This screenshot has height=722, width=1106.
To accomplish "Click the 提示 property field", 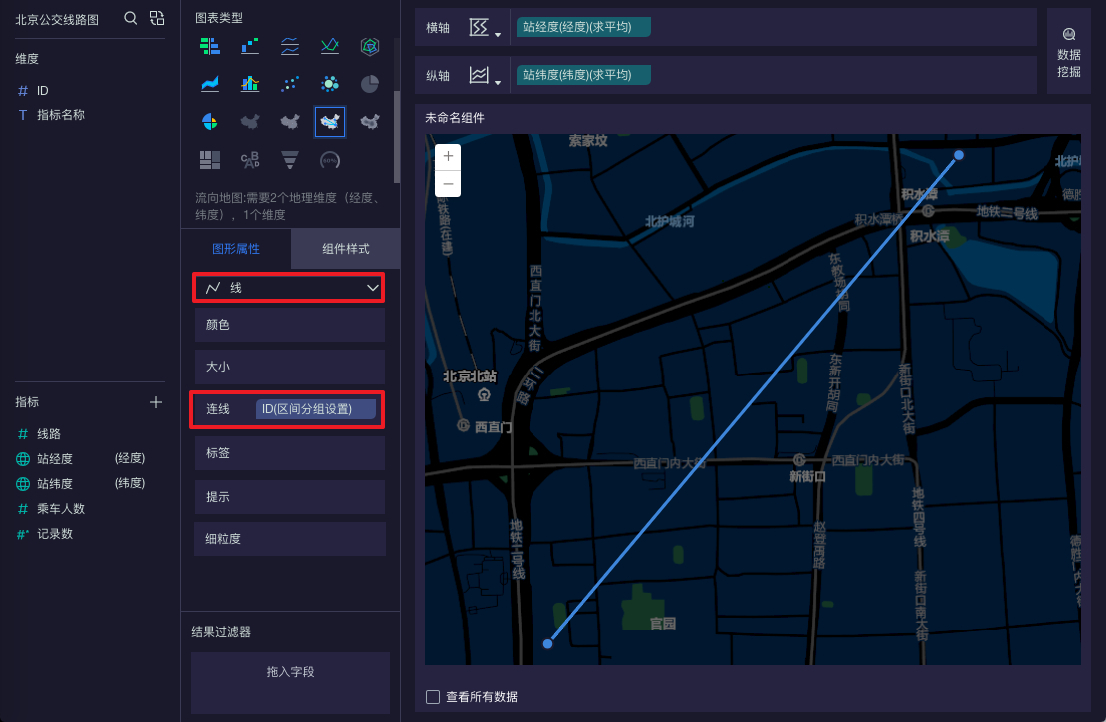I will [x=289, y=496].
